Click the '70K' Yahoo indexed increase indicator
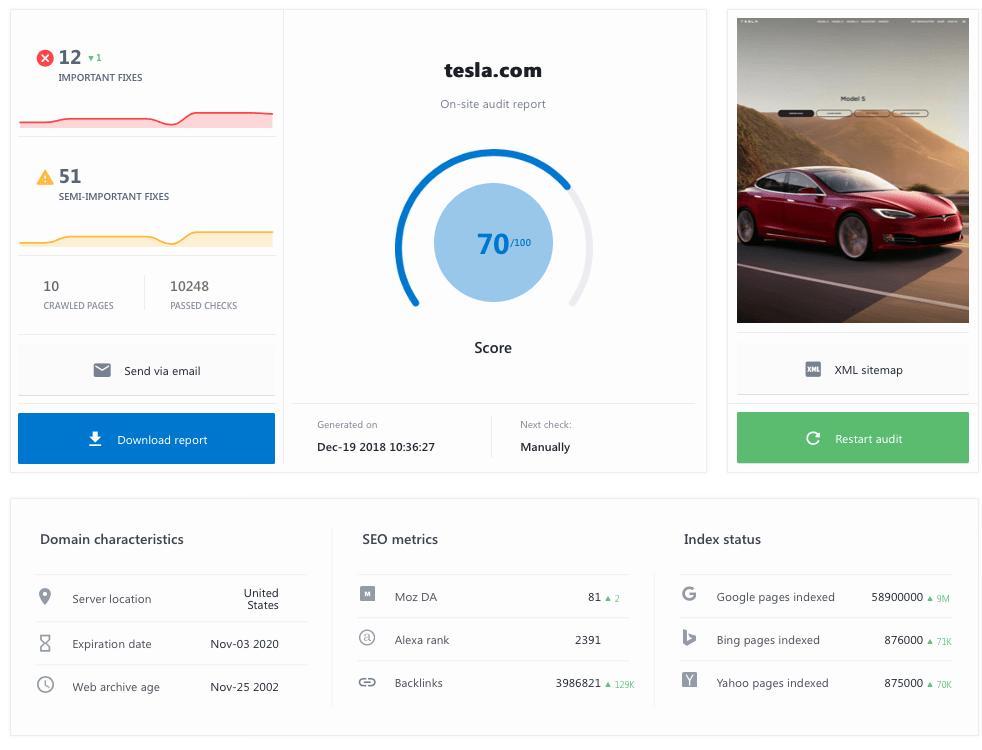982x750 pixels. pos(939,684)
